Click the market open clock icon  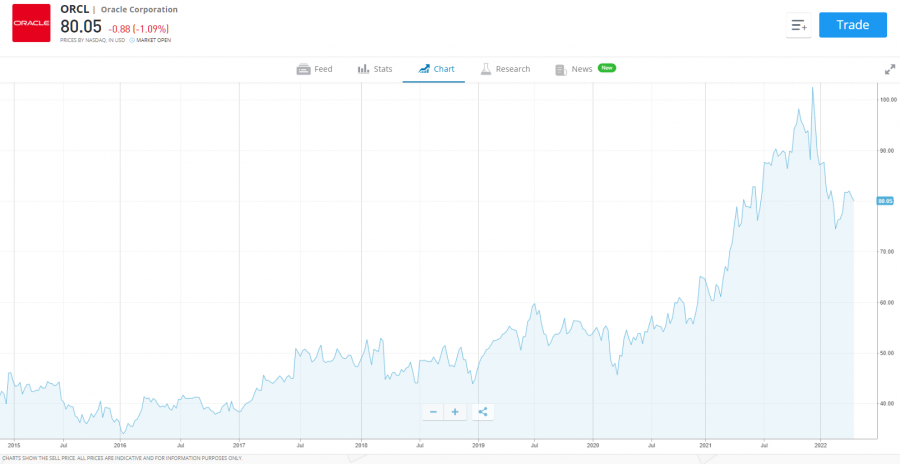pos(132,40)
